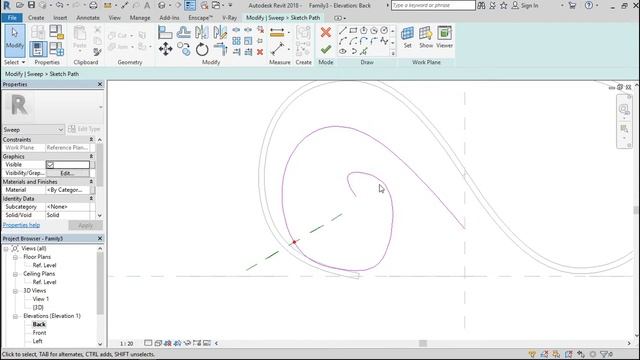The height and width of the screenshot is (360, 640).
Task: Click the Type a keyword search field
Action: point(433,5)
